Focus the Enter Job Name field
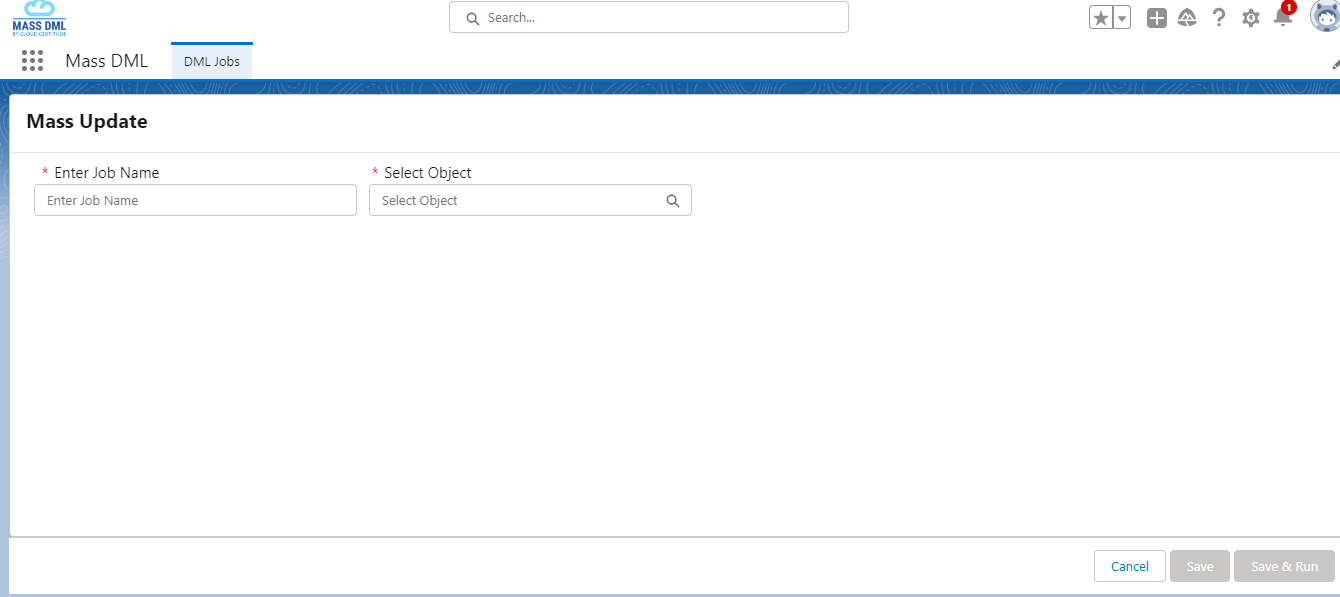 click(195, 201)
